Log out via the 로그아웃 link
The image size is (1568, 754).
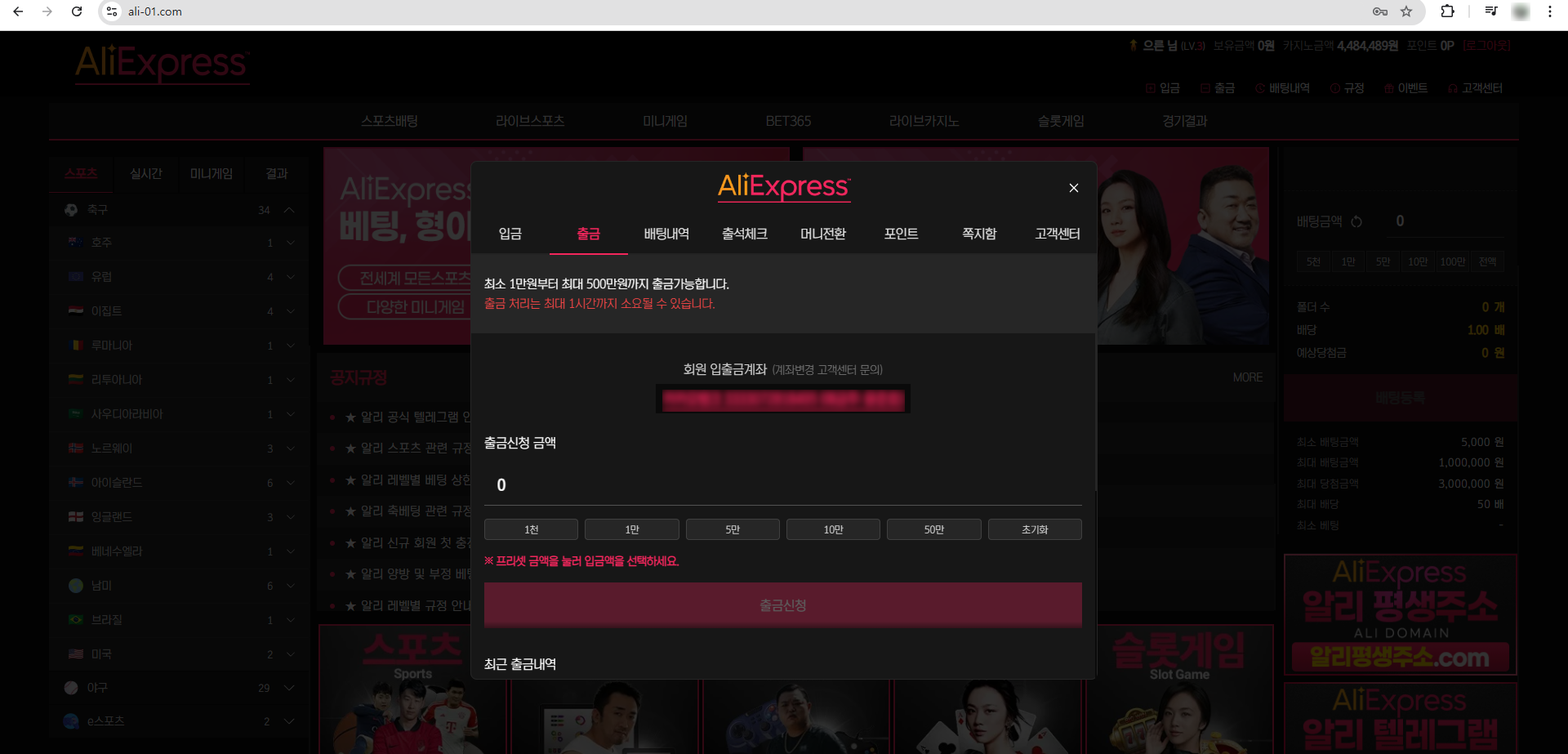1487,46
